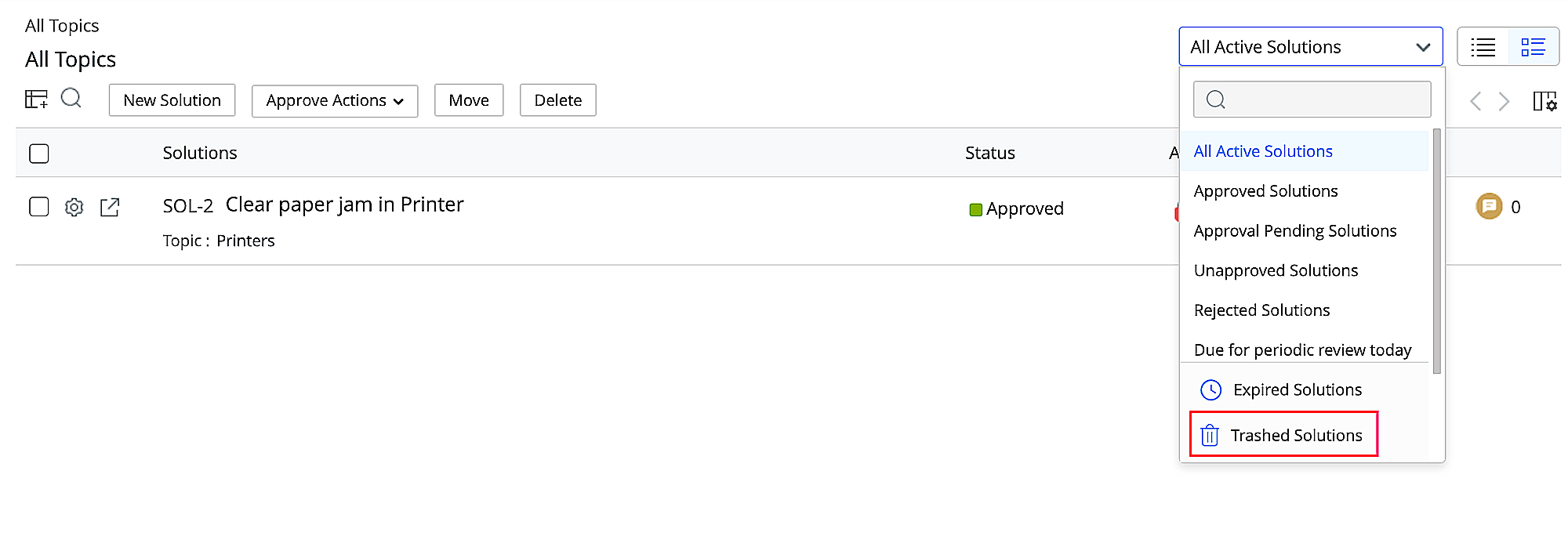
Task: Click the search magnifier icon beside New Solution
Action: (71, 99)
